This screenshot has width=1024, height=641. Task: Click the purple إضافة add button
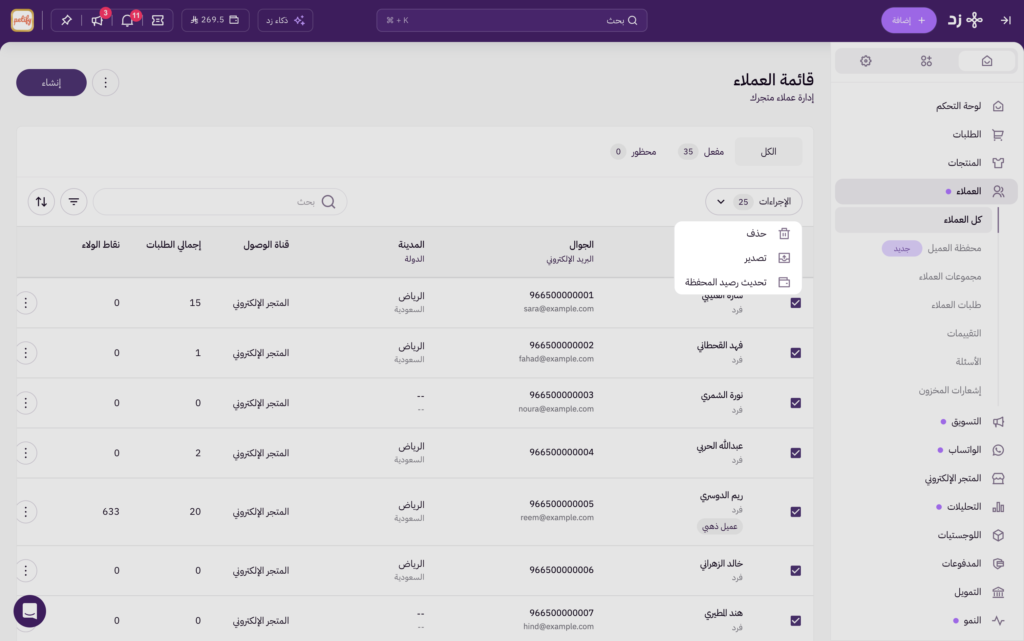[x=908, y=20]
